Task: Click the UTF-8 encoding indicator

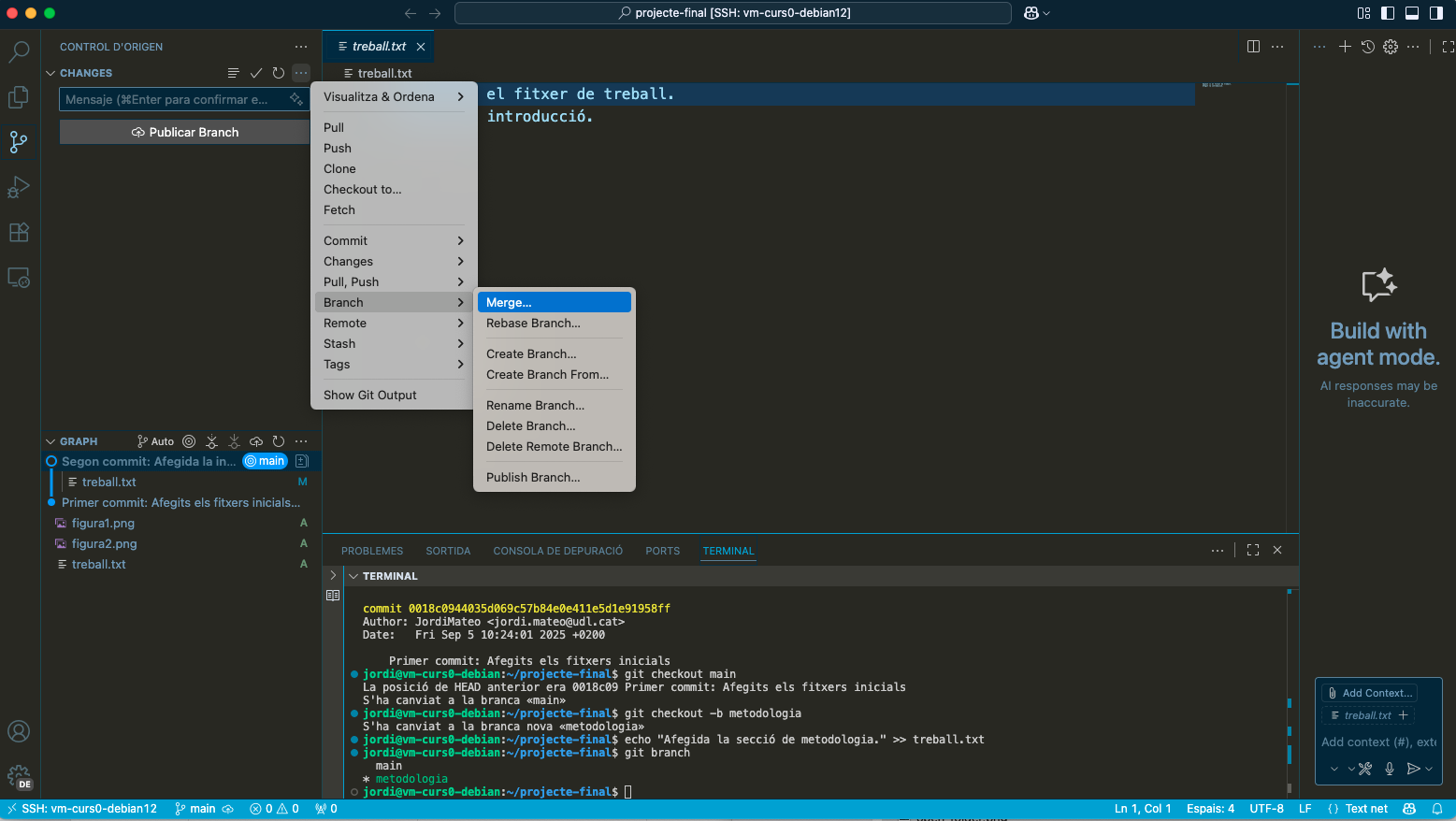Action: [1266, 809]
